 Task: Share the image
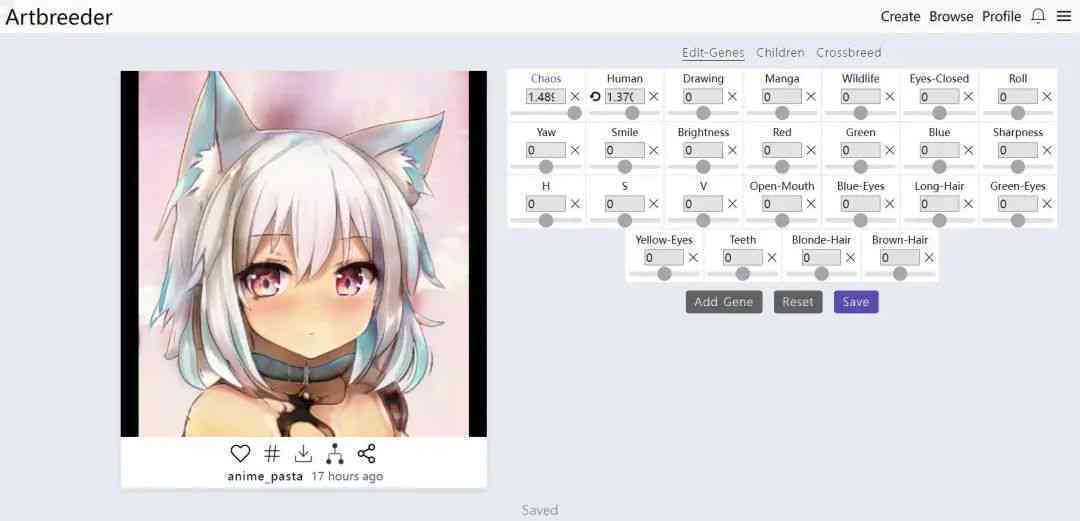(x=366, y=453)
